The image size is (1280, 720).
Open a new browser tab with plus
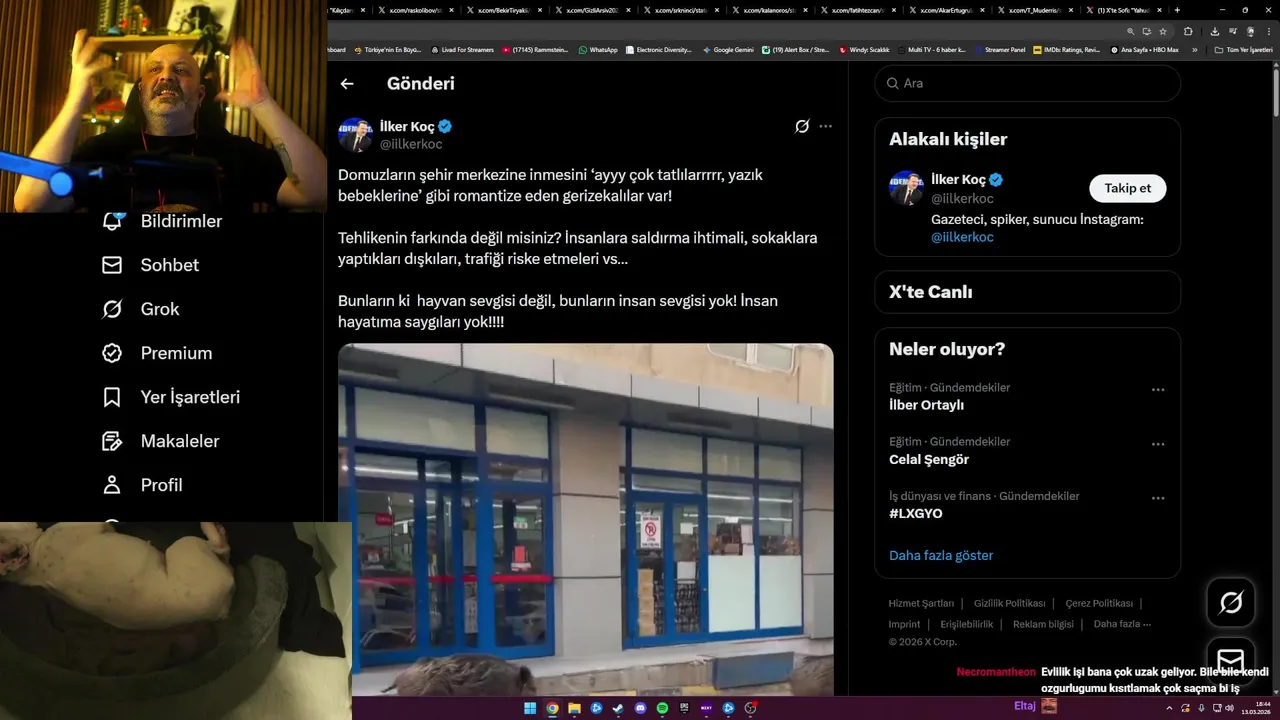pos(1177,10)
